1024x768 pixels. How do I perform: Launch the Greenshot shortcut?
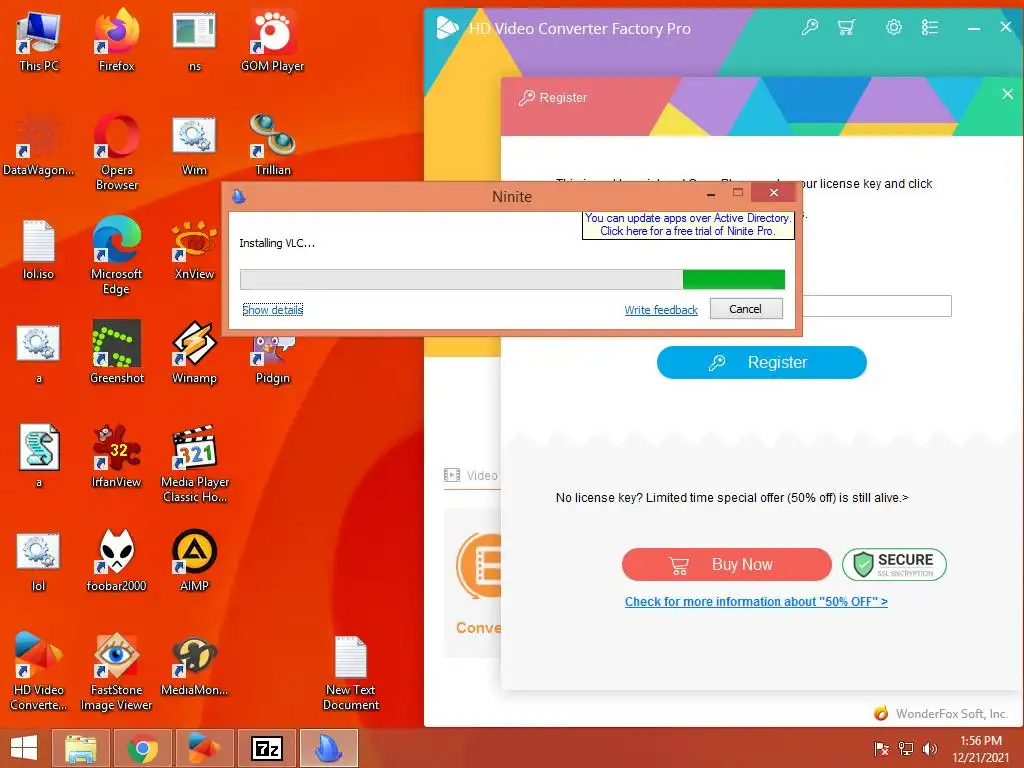116,353
